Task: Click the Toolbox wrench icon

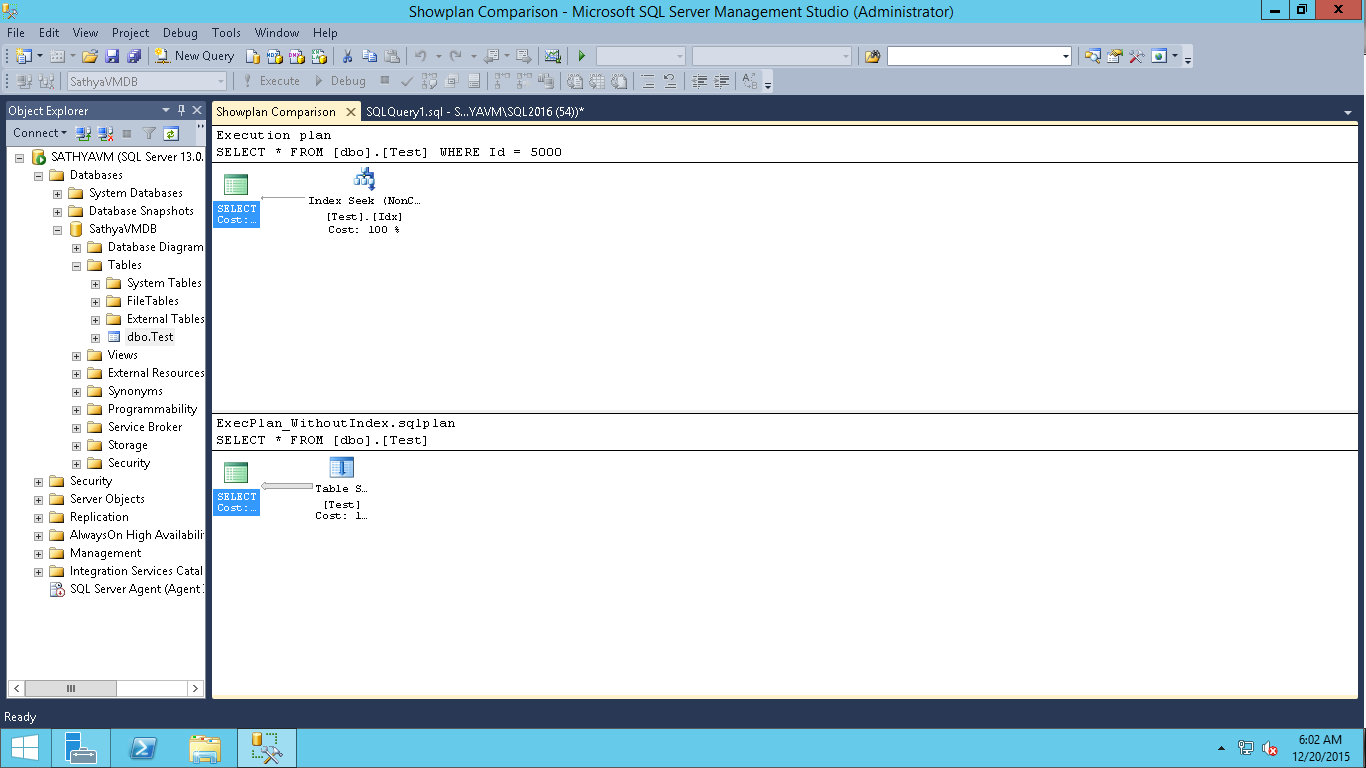Action: (x=1136, y=56)
